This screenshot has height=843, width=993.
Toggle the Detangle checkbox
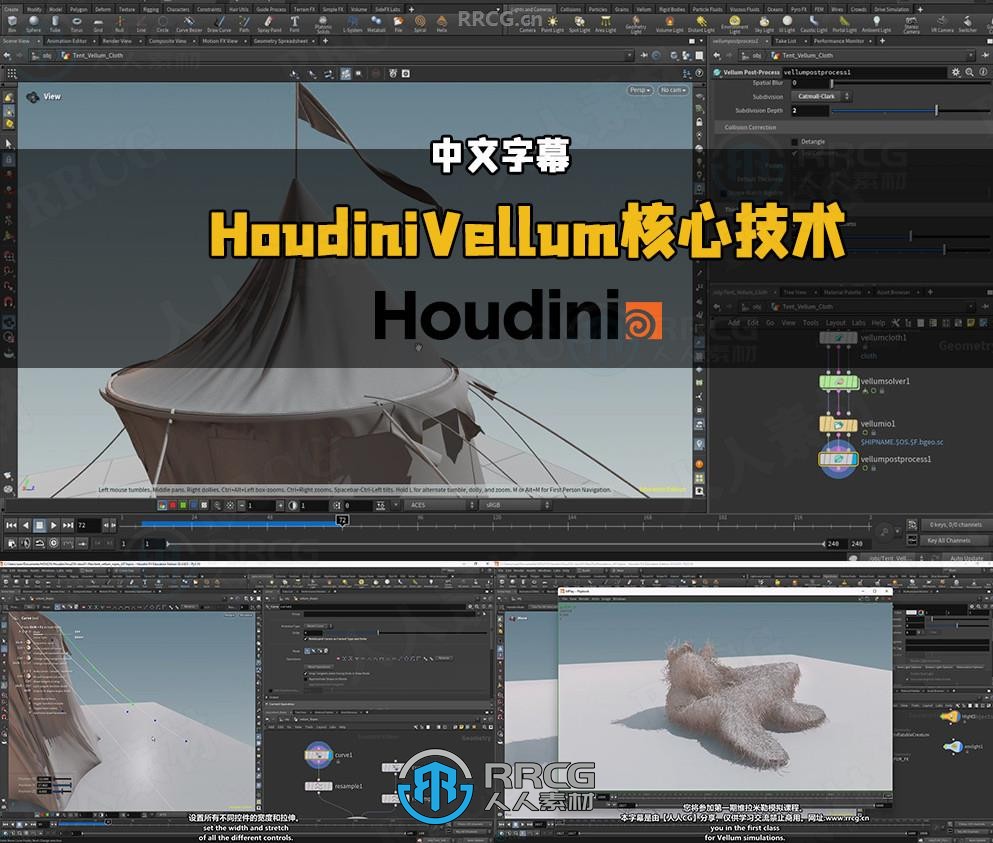pyautogui.click(x=794, y=142)
